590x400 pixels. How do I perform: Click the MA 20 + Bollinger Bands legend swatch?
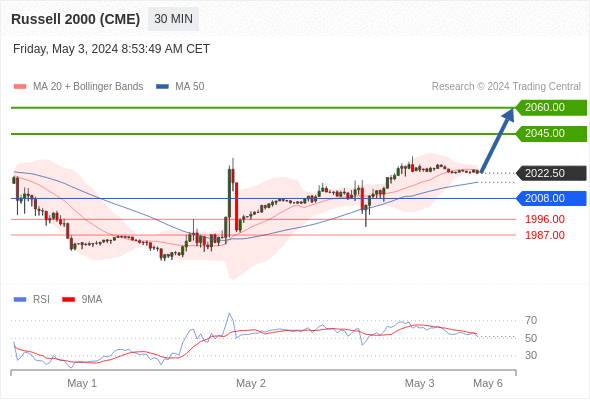pos(20,87)
